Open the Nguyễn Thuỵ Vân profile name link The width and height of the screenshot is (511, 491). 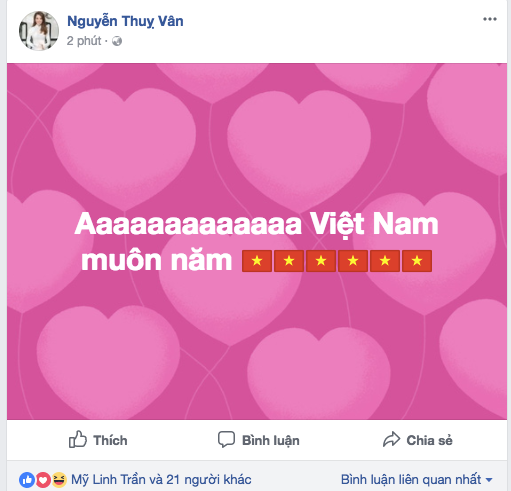click(125, 21)
